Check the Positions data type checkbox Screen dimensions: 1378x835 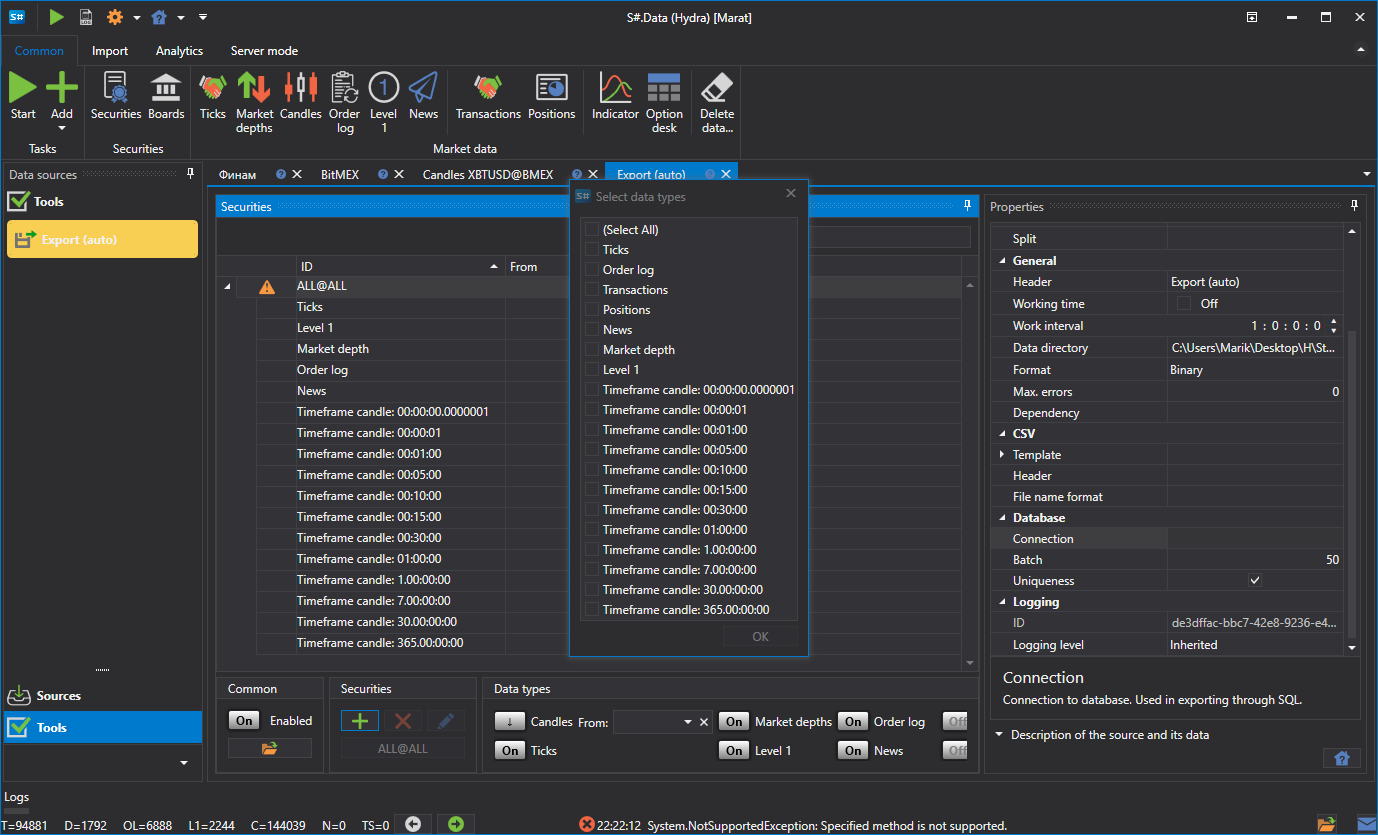pyautogui.click(x=592, y=310)
